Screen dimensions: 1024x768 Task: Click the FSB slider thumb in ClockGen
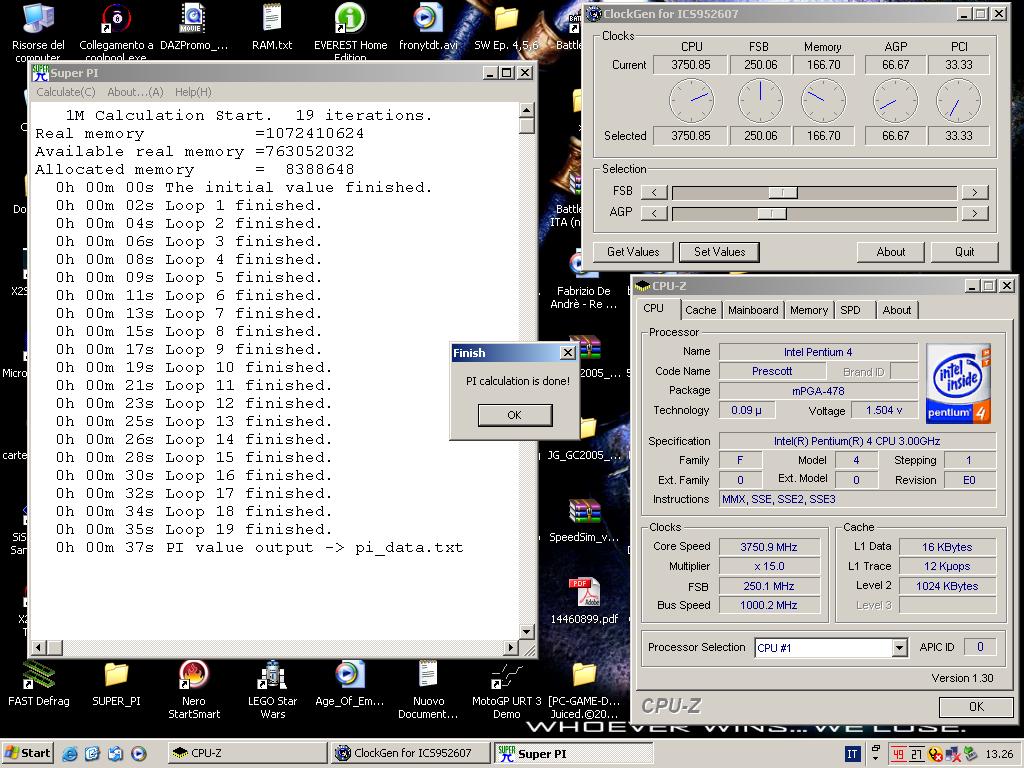click(782, 192)
